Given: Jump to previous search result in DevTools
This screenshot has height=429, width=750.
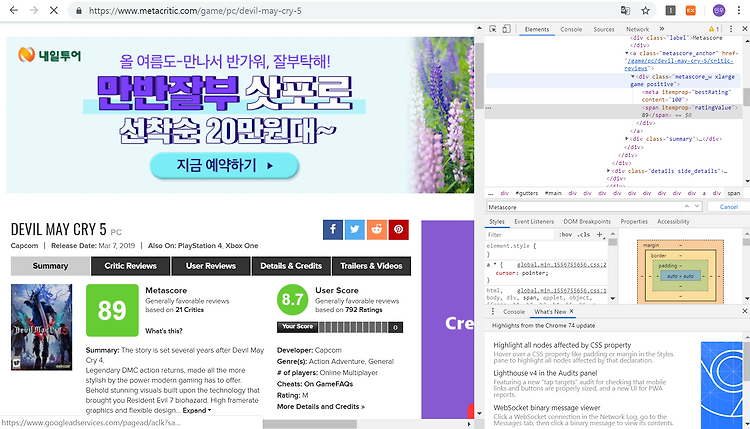Looking at the screenshot, I should point(687,206).
